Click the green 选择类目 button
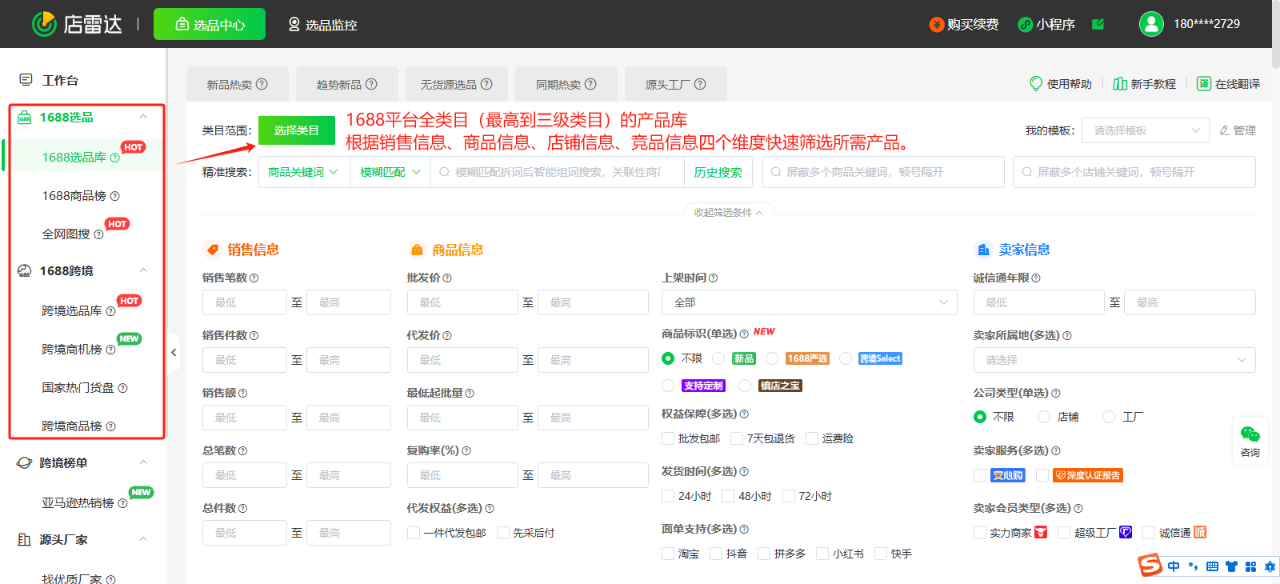The width and height of the screenshot is (1280, 584). click(x=297, y=130)
